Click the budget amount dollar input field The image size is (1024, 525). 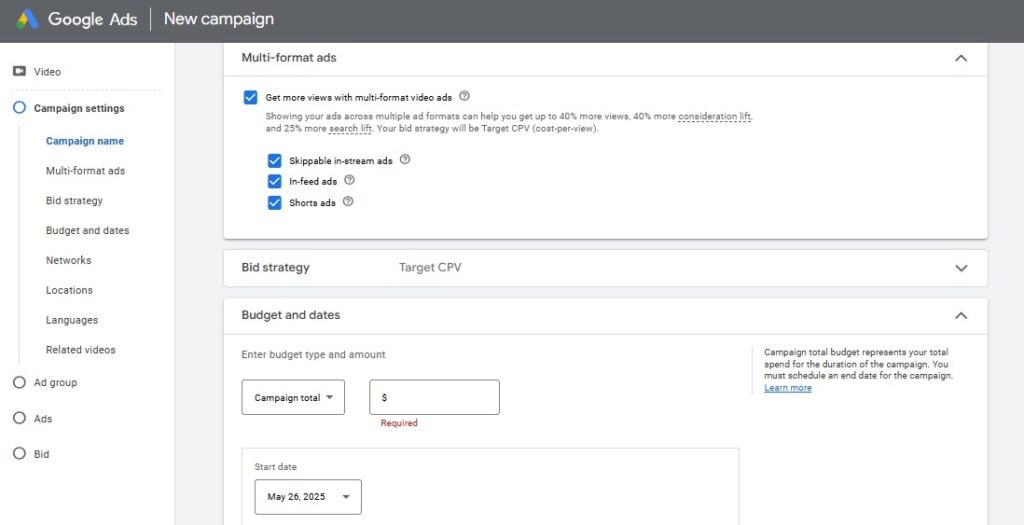(x=434, y=397)
